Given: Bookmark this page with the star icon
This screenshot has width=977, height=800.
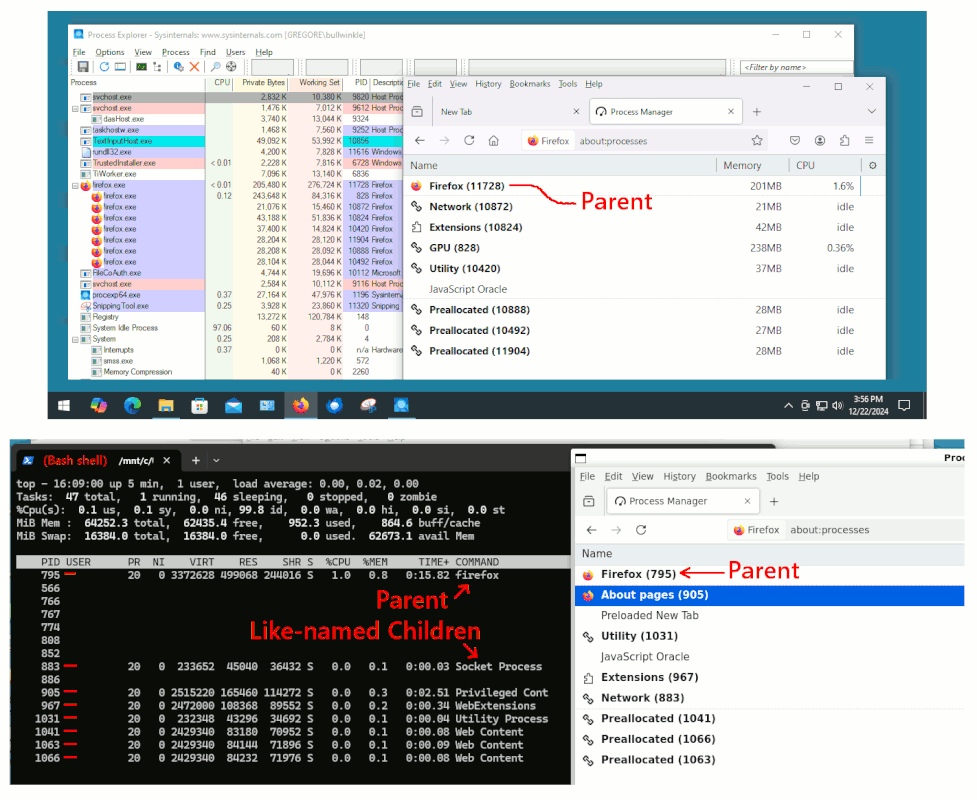Looking at the screenshot, I should 757,141.
